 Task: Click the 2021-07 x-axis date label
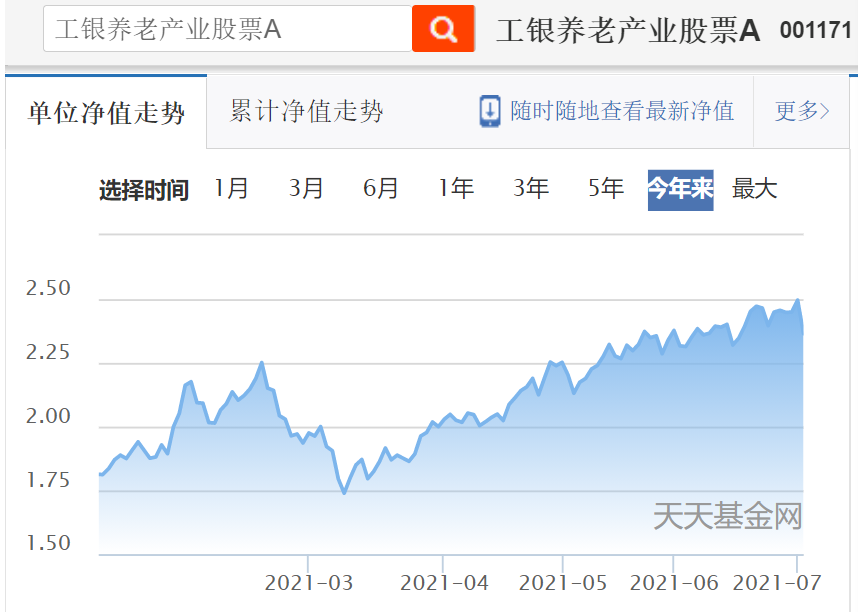pyautogui.click(x=777, y=583)
